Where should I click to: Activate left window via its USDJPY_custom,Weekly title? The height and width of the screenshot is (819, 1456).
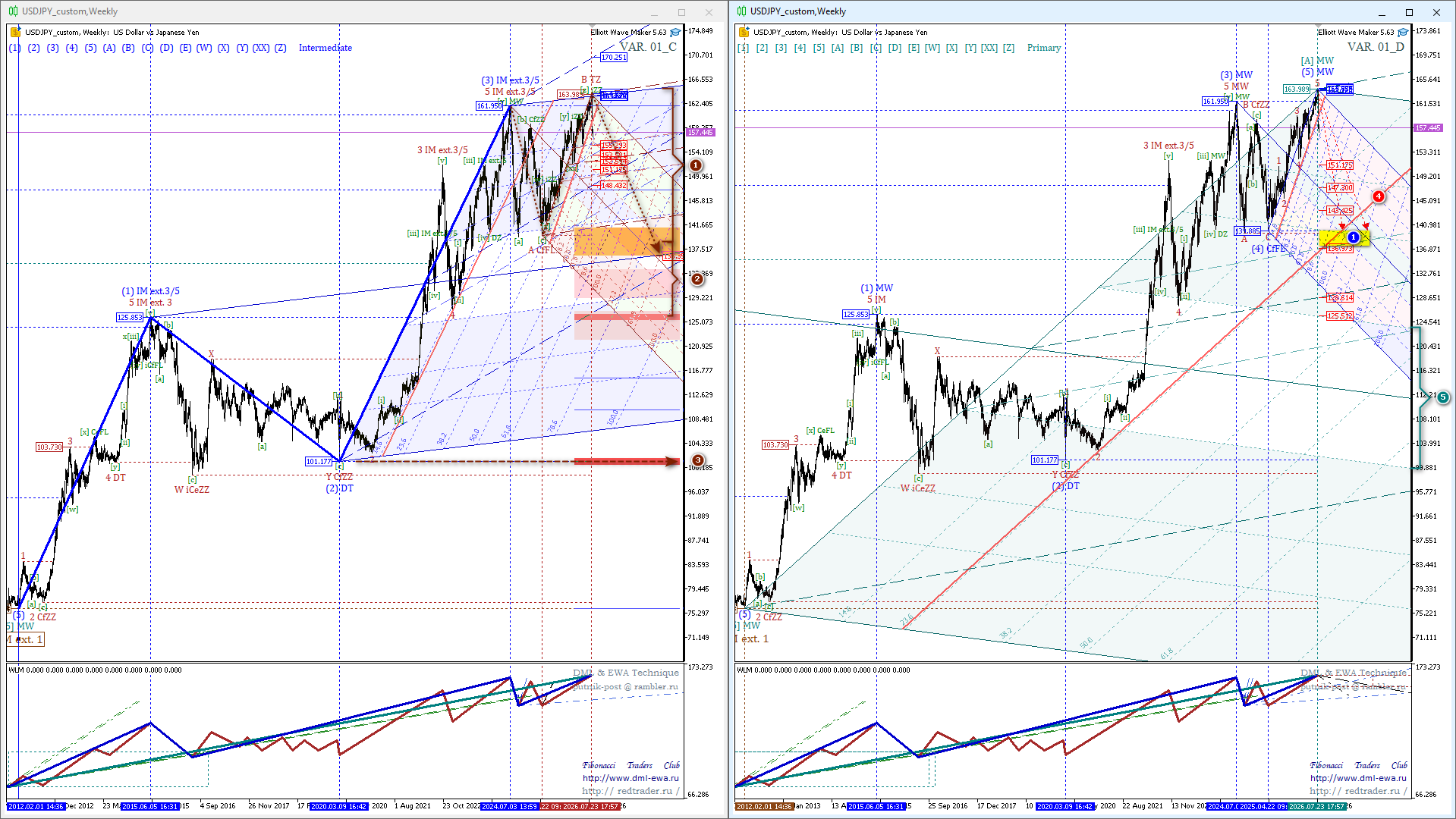pos(70,11)
